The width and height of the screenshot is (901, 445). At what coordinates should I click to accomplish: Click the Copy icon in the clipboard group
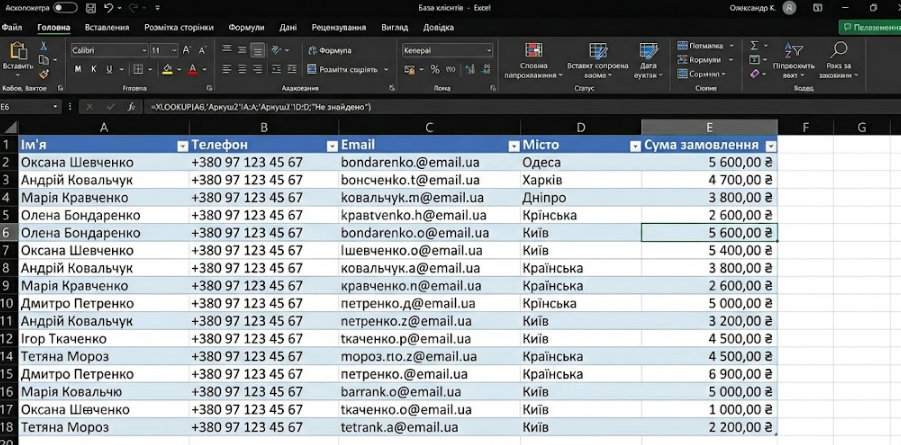tap(44, 60)
